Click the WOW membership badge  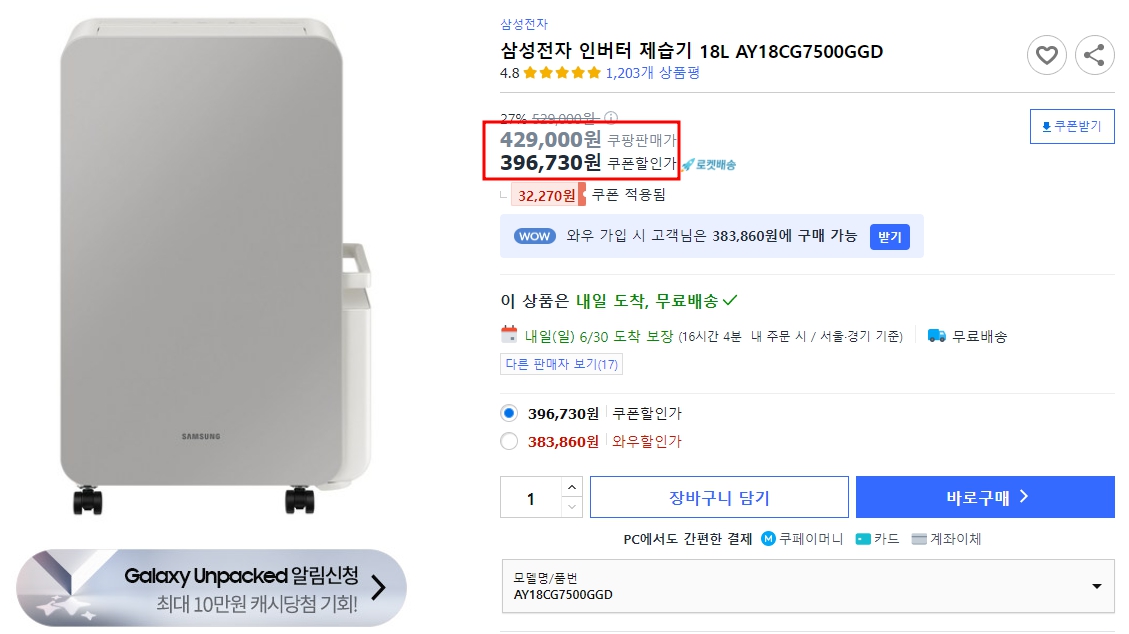click(x=535, y=236)
